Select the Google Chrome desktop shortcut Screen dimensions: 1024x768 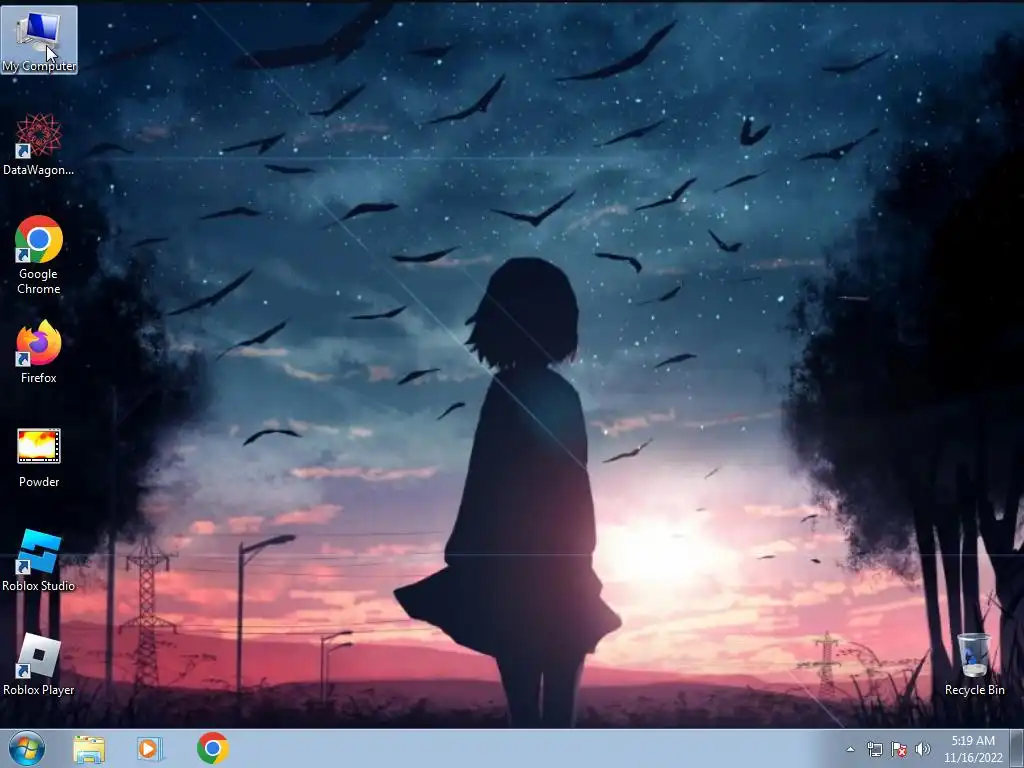(x=39, y=255)
